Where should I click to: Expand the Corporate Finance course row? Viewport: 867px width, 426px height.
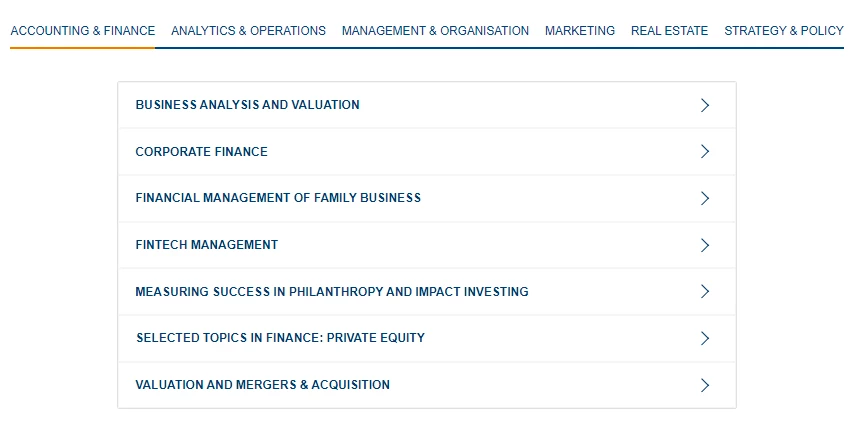point(427,152)
